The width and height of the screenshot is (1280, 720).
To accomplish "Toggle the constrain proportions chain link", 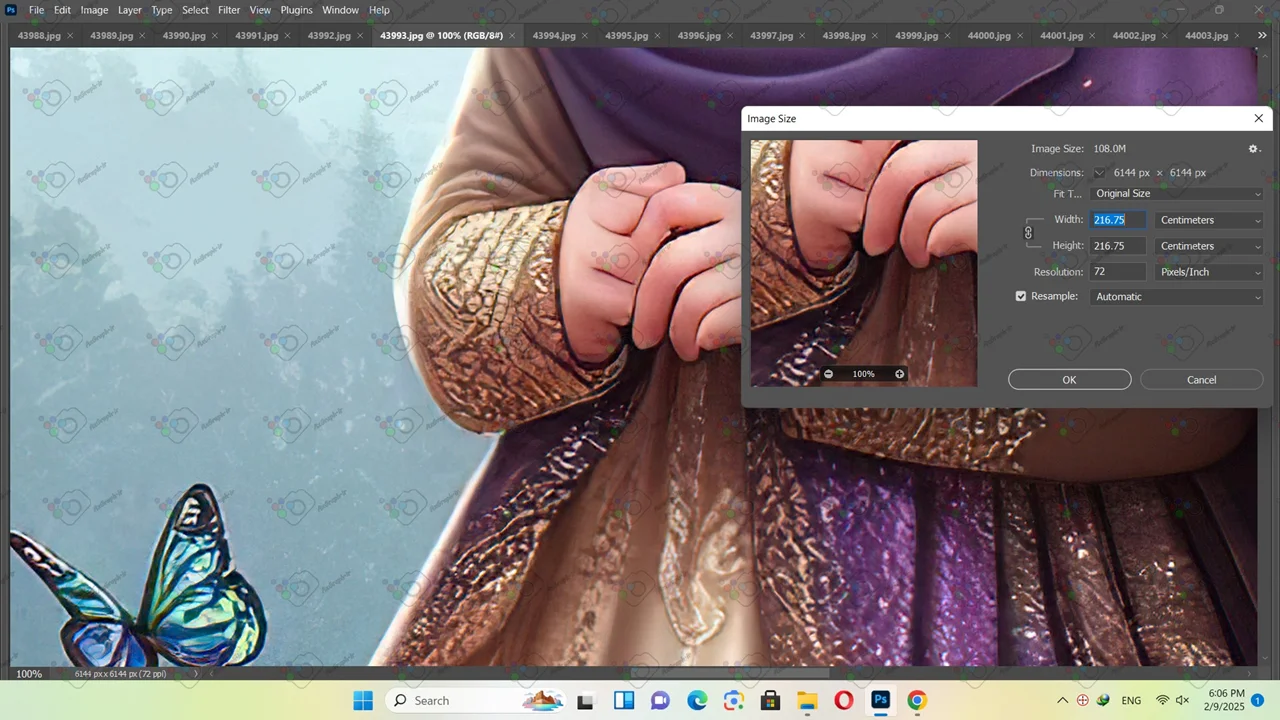I will [x=1028, y=233].
